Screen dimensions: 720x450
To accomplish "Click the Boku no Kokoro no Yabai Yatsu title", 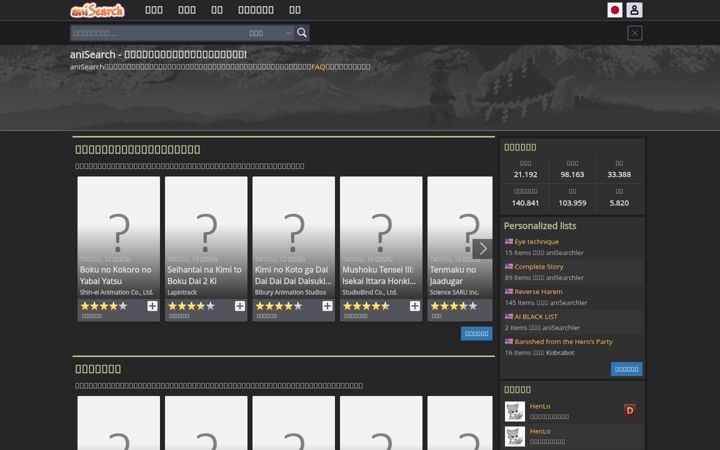I will (116, 275).
